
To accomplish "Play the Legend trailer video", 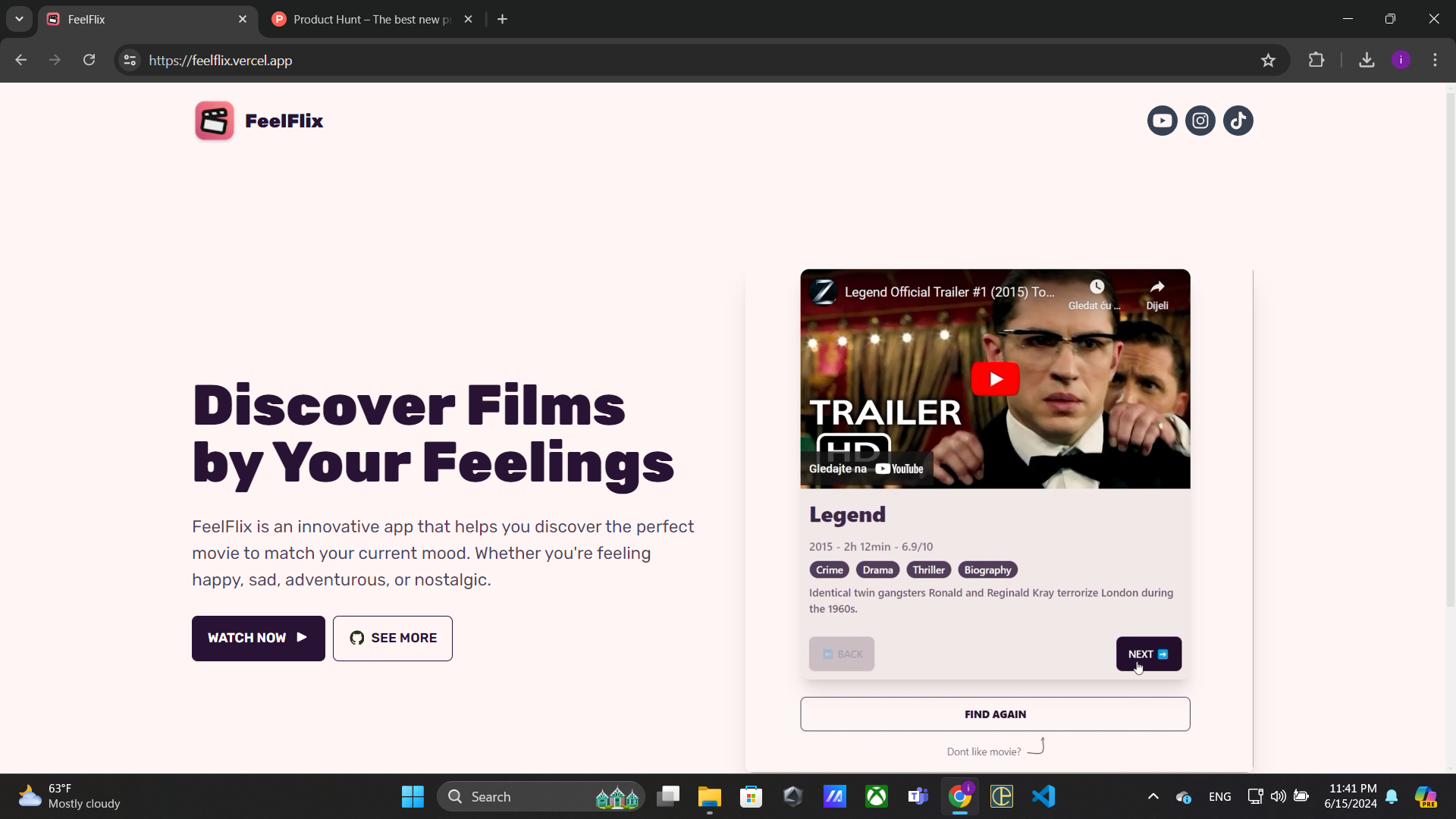I will (x=995, y=378).
